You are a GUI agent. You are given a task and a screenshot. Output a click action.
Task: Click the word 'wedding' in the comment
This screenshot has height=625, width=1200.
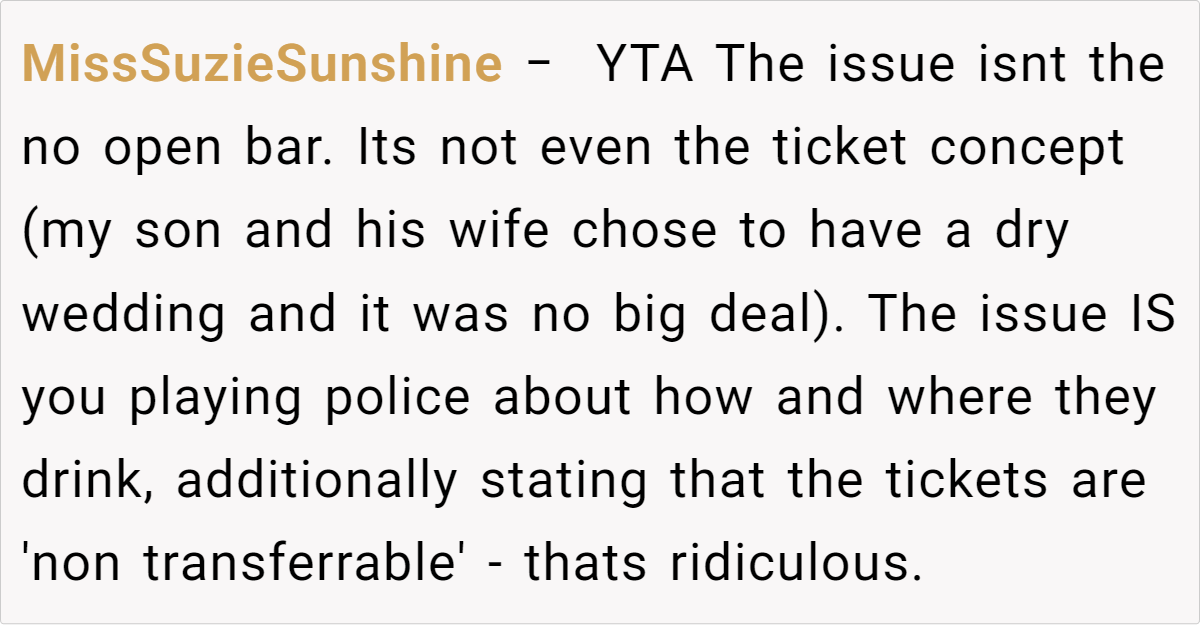point(124,316)
